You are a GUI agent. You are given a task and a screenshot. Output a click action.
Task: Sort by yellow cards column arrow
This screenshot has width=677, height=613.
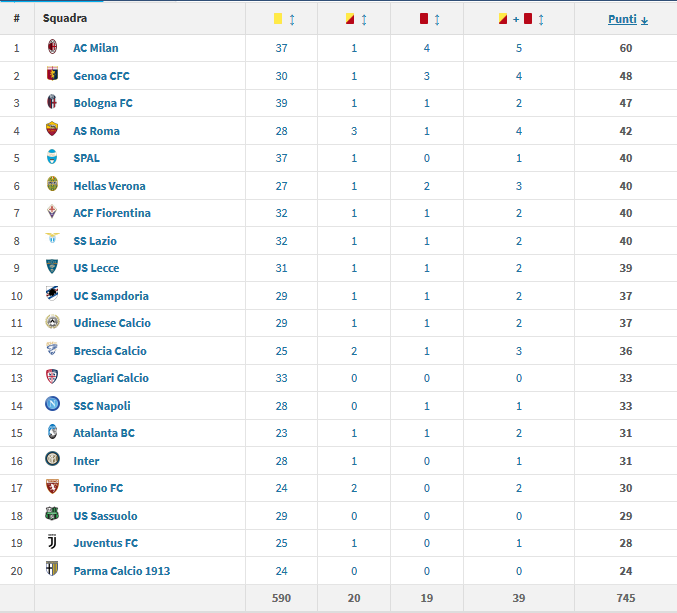click(292, 20)
